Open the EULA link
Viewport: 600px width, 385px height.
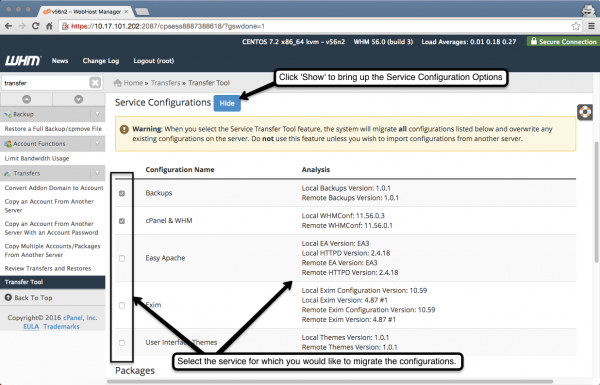(x=31, y=326)
